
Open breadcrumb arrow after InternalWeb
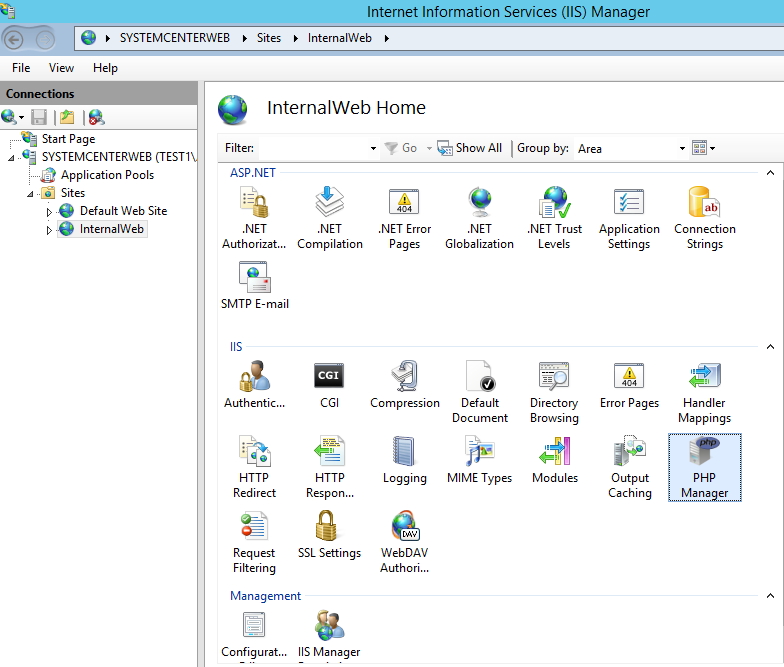386,38
